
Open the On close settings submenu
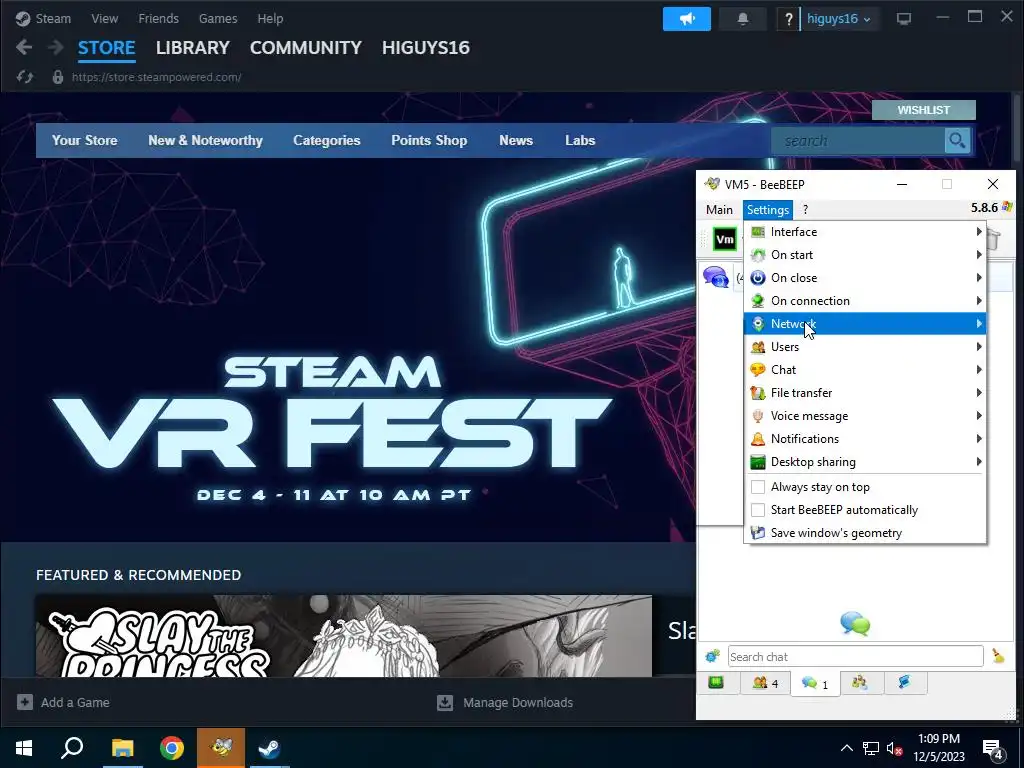click(x=865, y=278)
